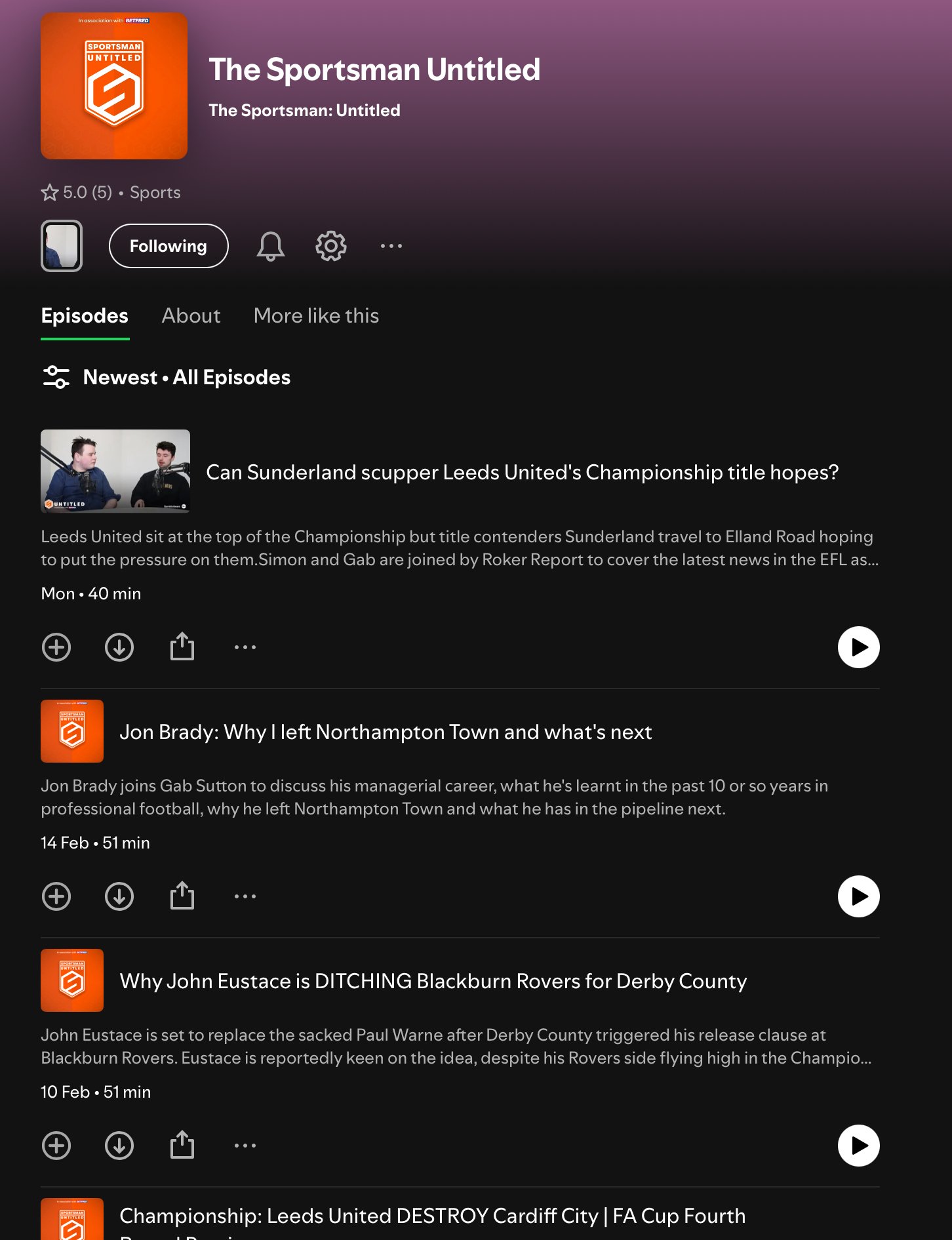
Task: Open more options for the podcast
Action: click(x=391, y=246)
